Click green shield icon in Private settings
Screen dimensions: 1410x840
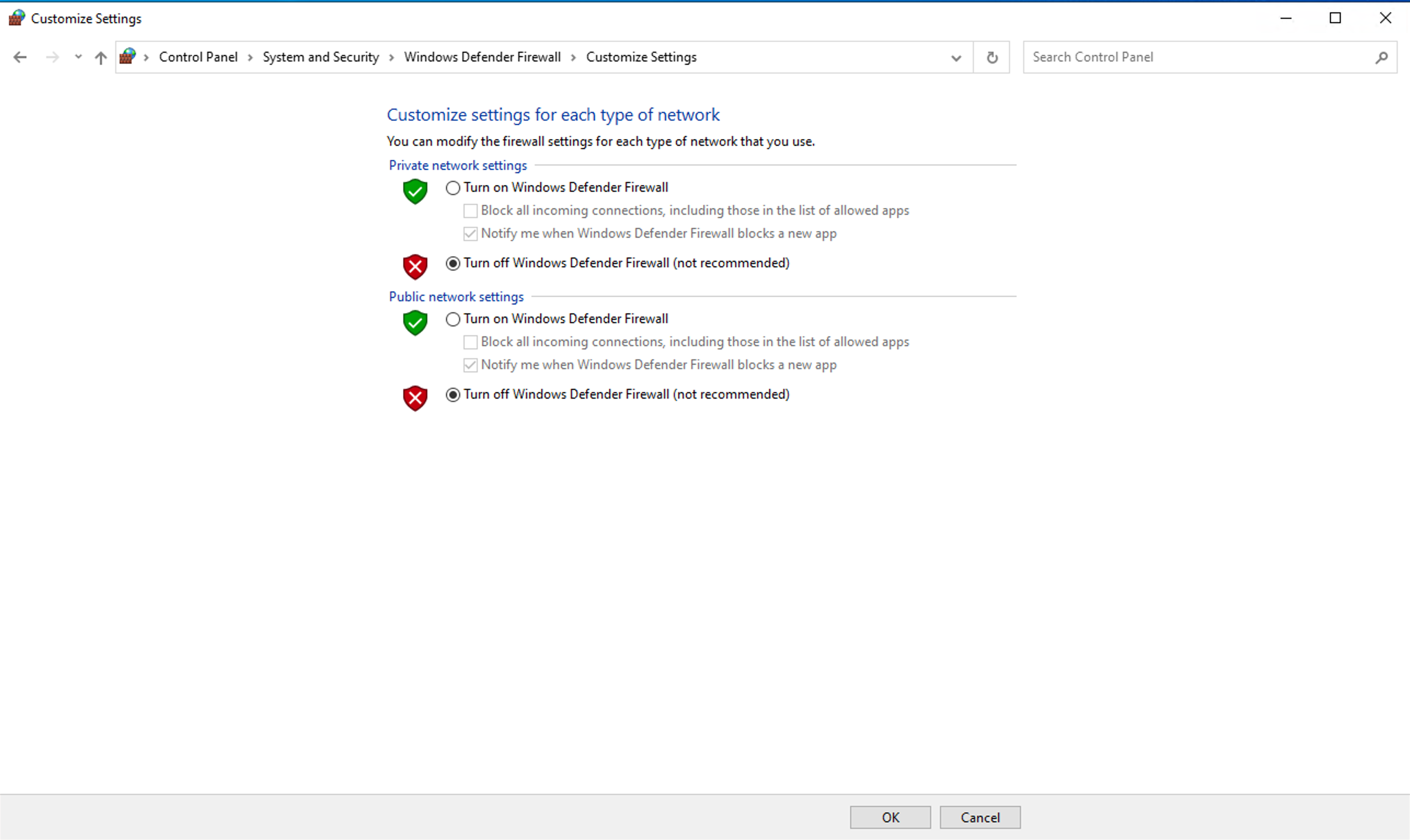click(x=415, y=191)
